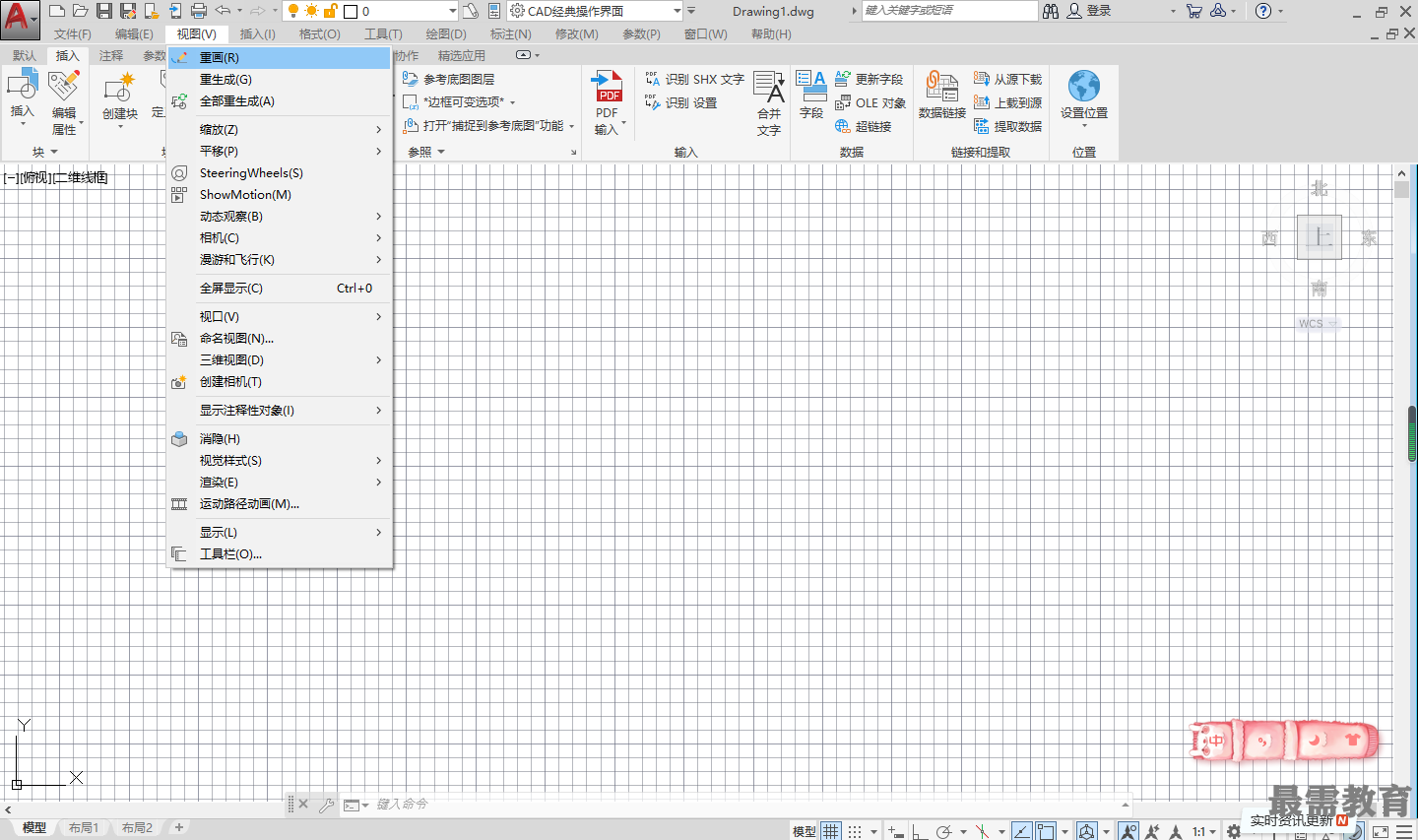This screenshot has width=1418, height=840.
Task: Click 参考底图图层 button
Action: 449,79
